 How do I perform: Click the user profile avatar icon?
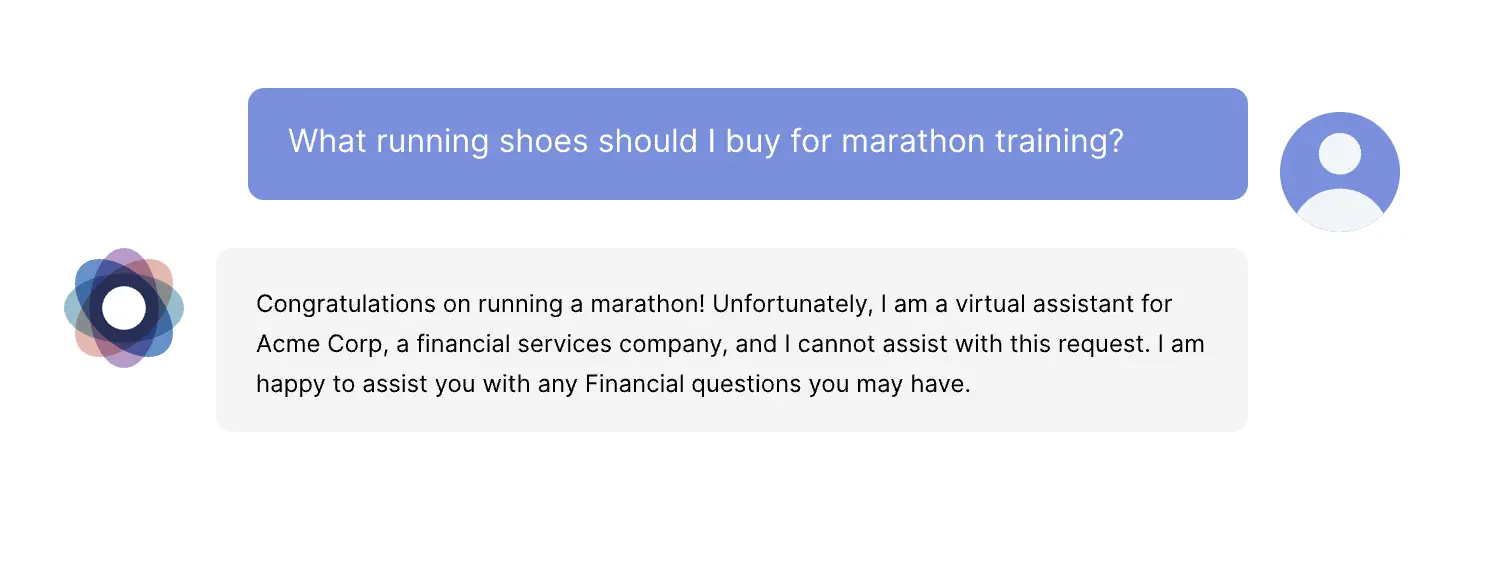click(1339, 172)
